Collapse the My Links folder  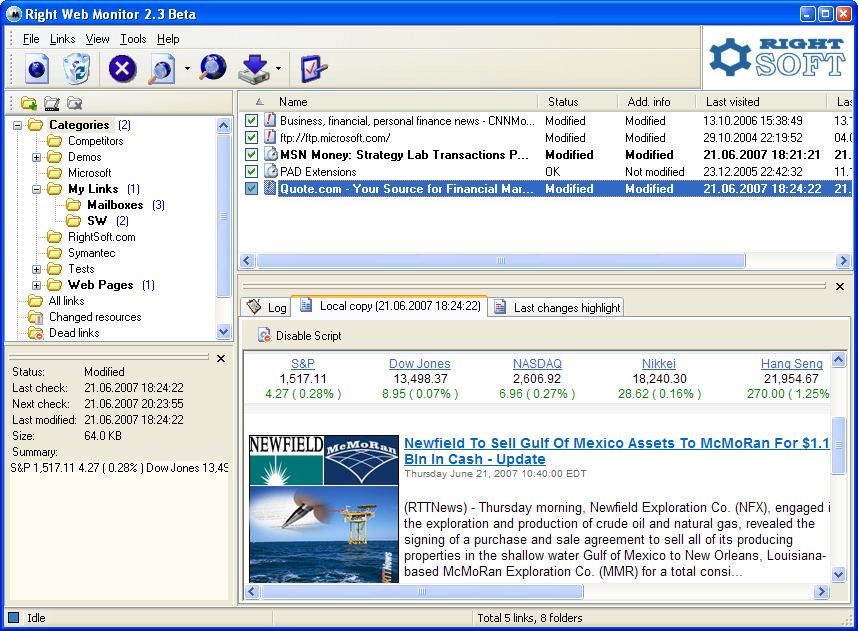[36, 189]
